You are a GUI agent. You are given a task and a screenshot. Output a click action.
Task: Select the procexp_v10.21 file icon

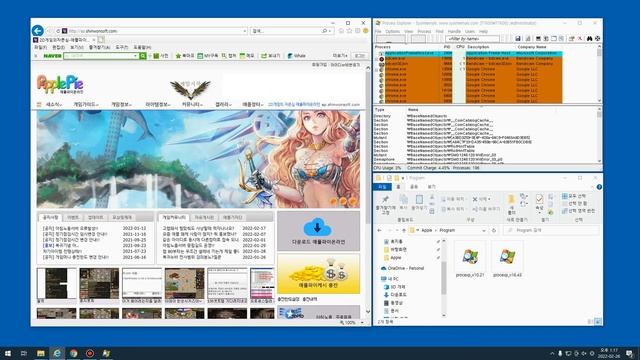470,259
